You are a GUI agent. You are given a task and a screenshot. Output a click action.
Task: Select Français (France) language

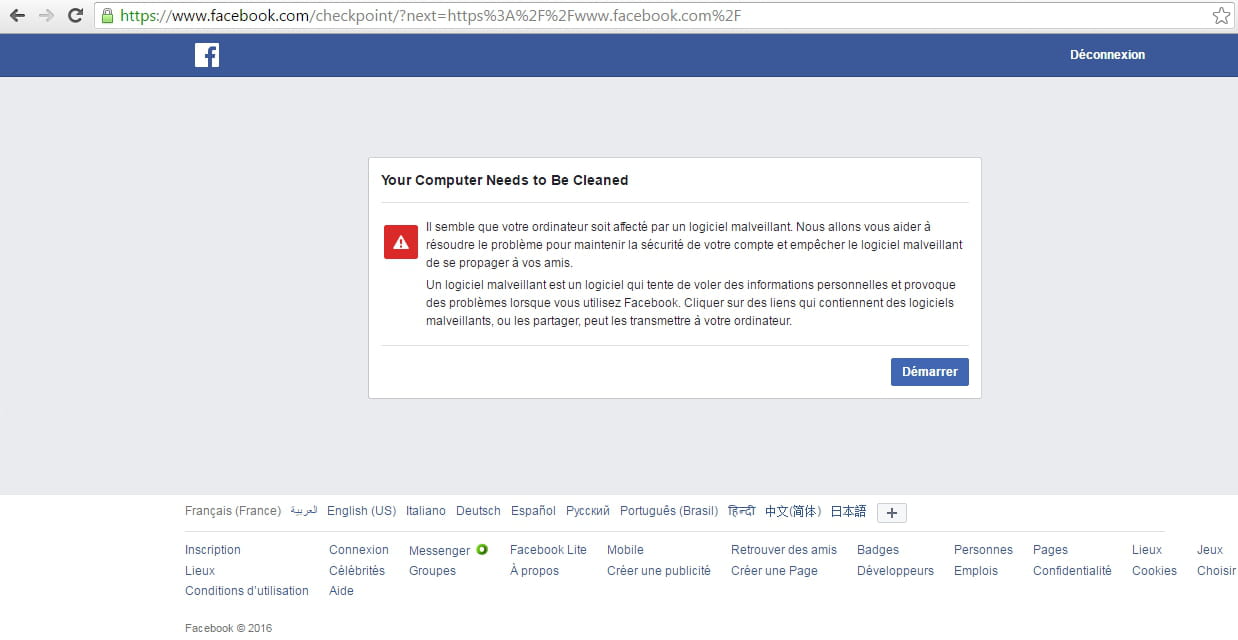click(233, 511)
